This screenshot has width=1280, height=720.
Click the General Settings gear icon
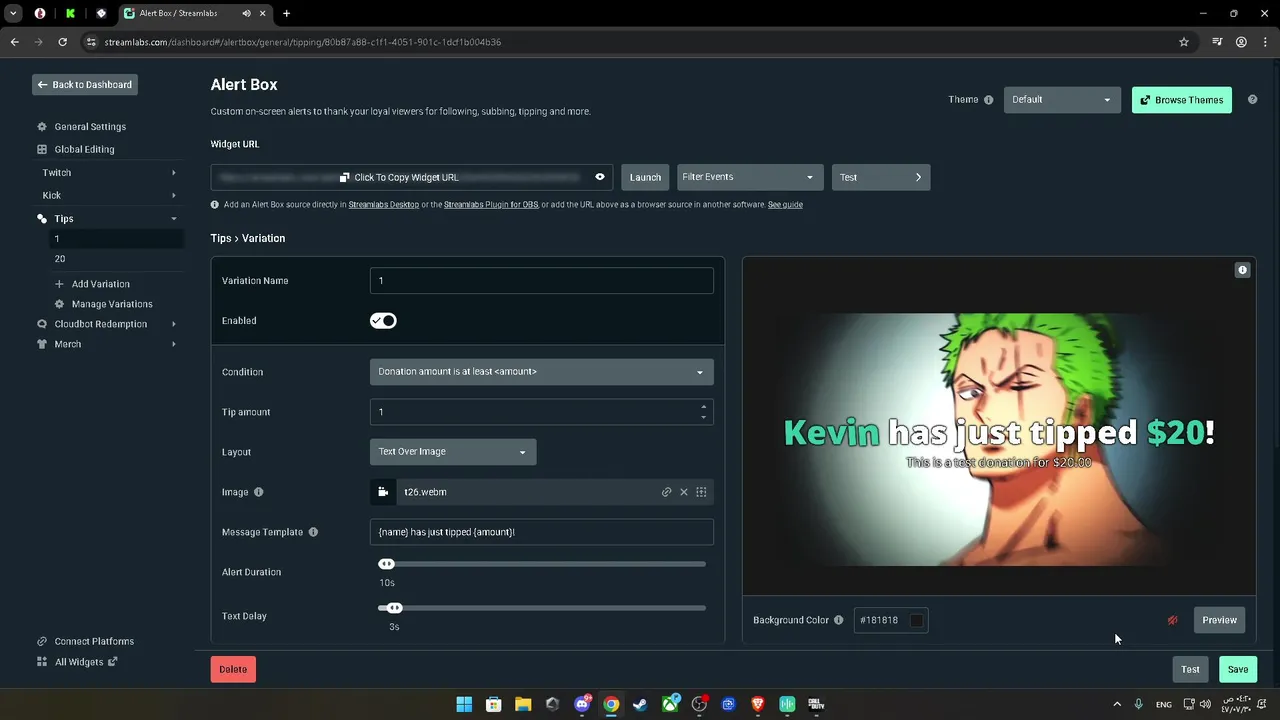coord(42,127)
